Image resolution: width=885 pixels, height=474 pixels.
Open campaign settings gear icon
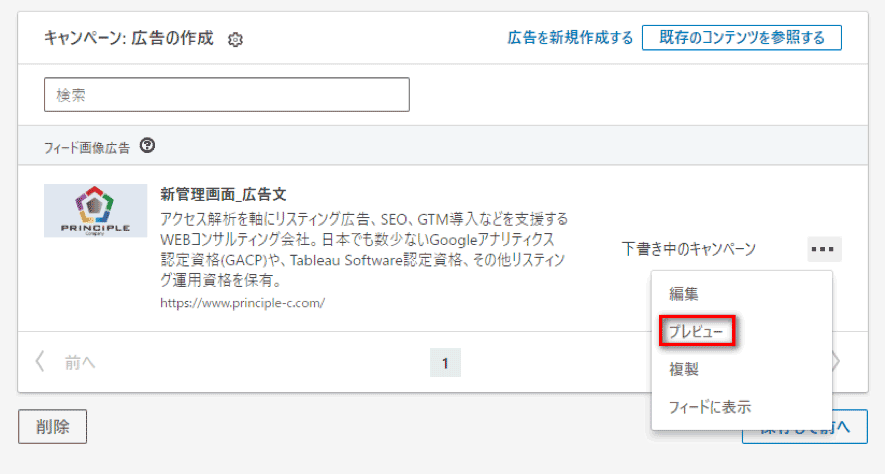(x=236, y=39)
